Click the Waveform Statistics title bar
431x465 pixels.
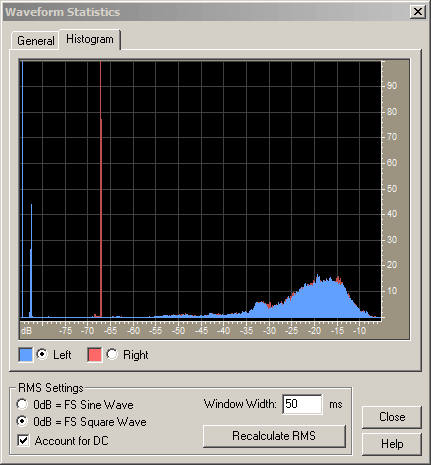point(207,12)
